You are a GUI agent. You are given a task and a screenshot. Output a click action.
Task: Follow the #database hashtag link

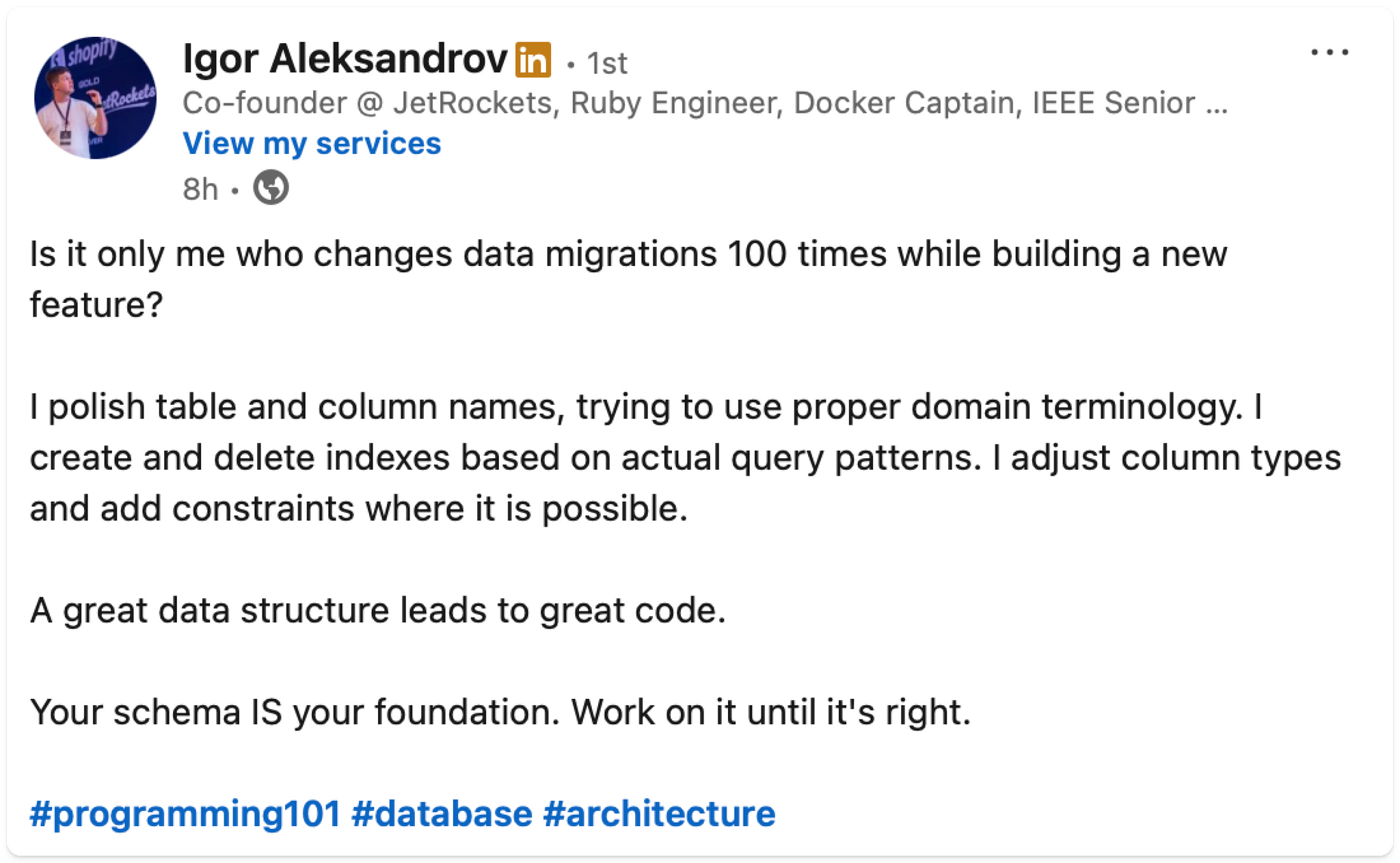(442, 814)
